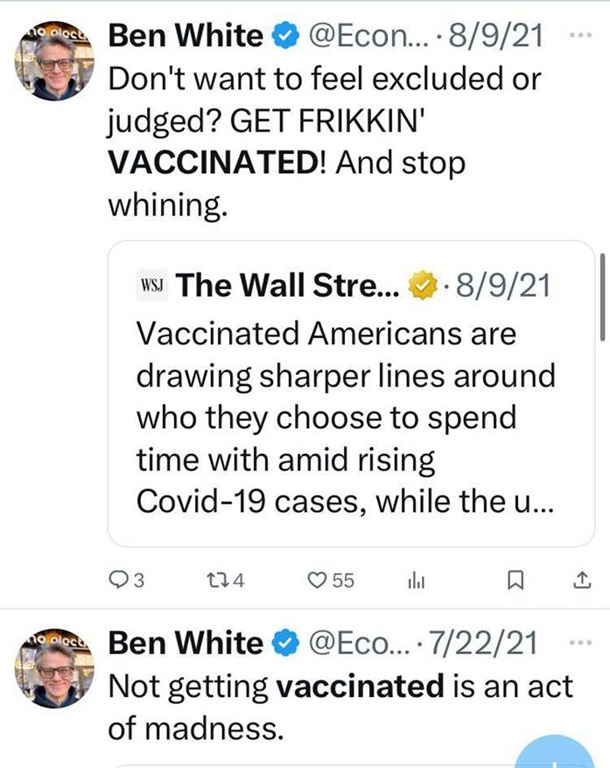Like the tweet with 55 likes
Viewport: 610px width, 768px height.
317,580
